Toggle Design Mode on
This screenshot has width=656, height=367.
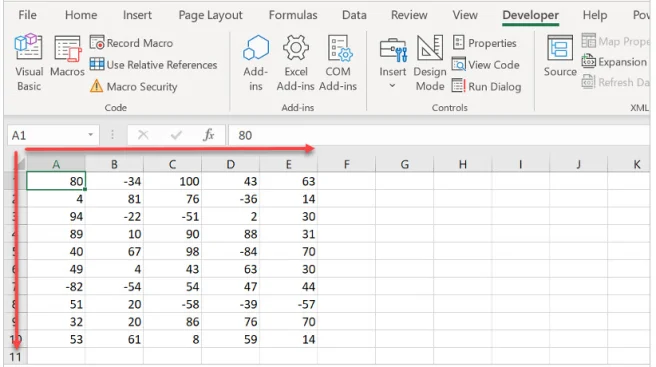click(x=430, y=63)
